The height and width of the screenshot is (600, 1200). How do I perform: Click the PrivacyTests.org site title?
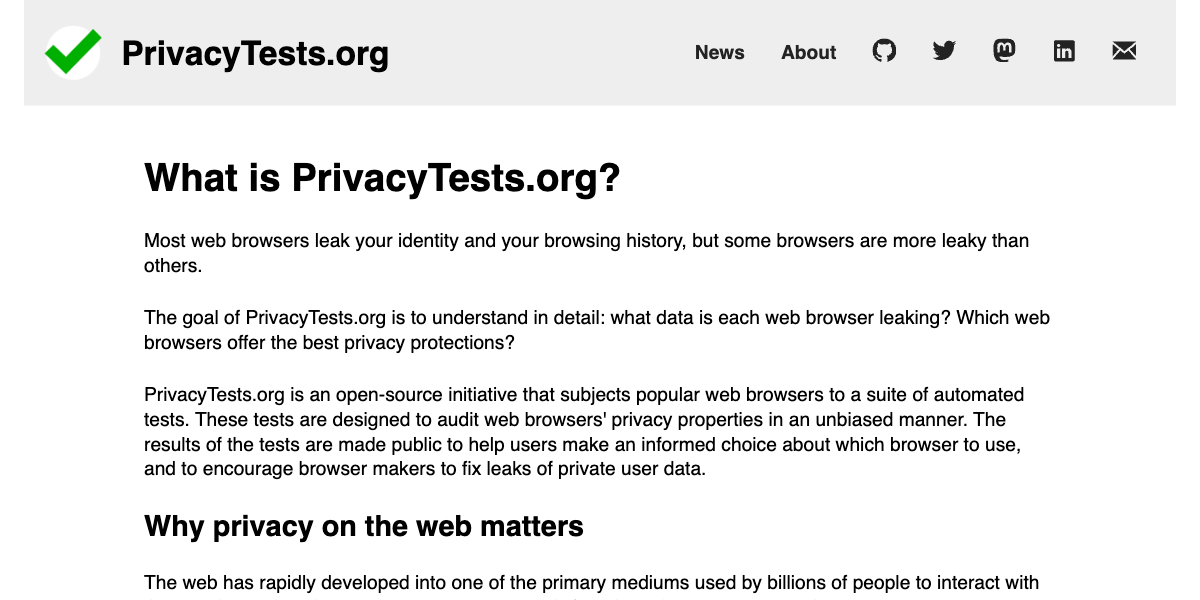254,55
